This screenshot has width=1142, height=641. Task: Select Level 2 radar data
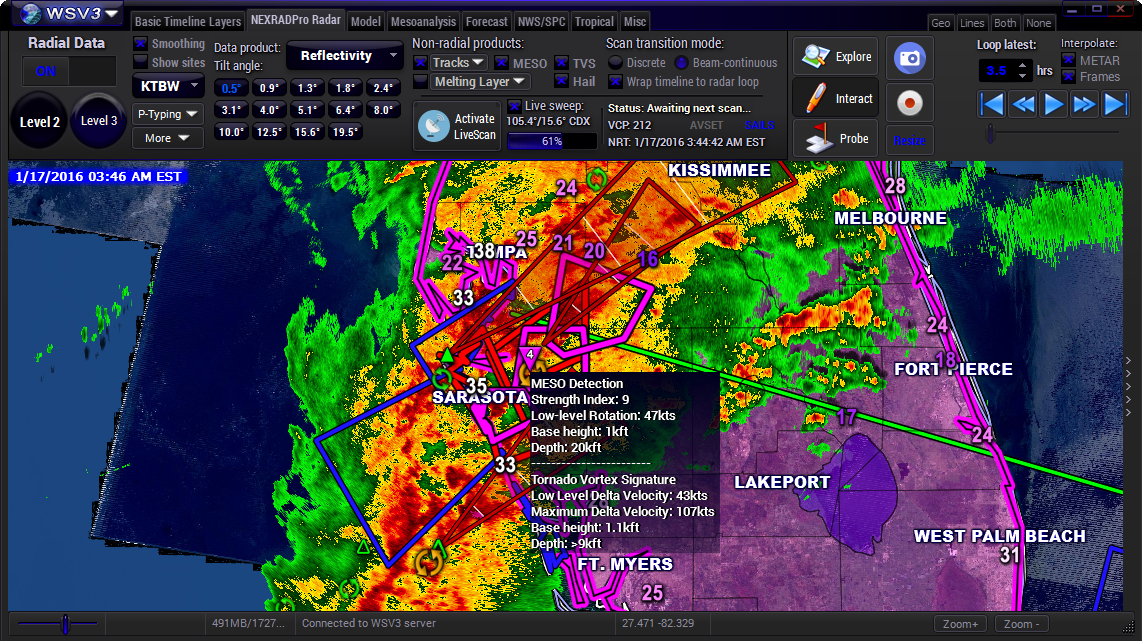click(39, 122)
